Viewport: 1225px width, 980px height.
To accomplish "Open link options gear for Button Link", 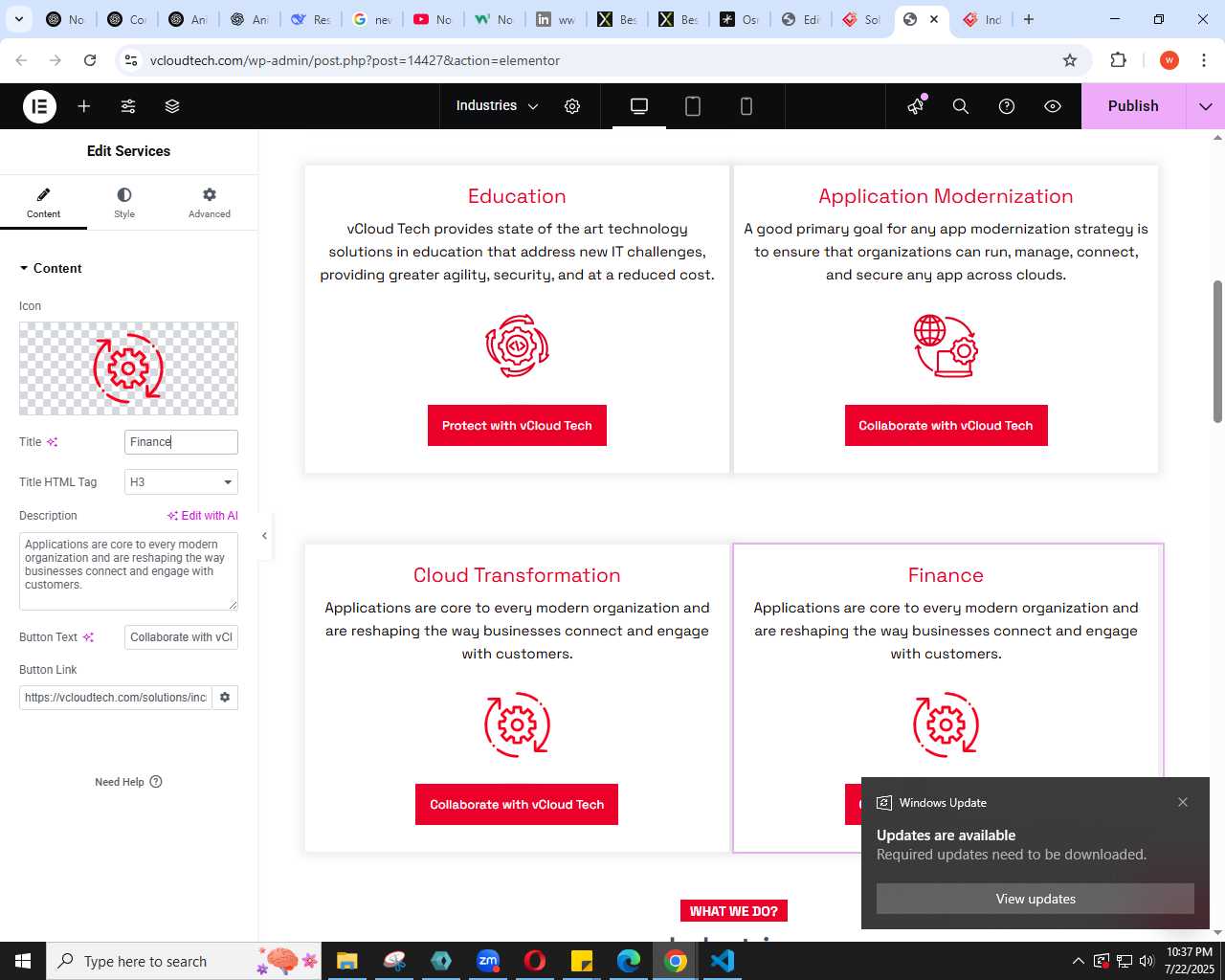I will point(225,698).
